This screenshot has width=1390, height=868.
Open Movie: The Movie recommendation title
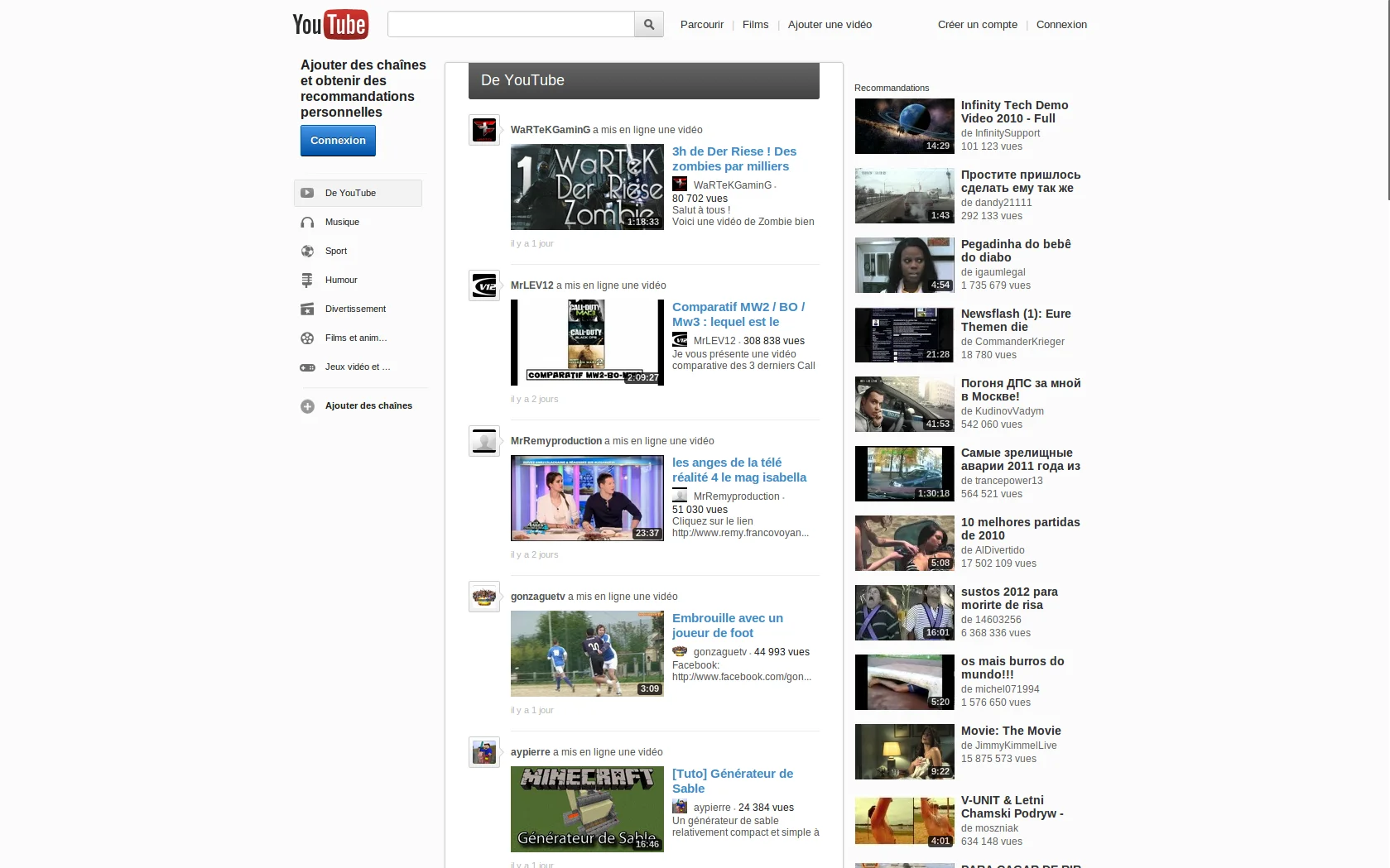(x=1011, y=731)
